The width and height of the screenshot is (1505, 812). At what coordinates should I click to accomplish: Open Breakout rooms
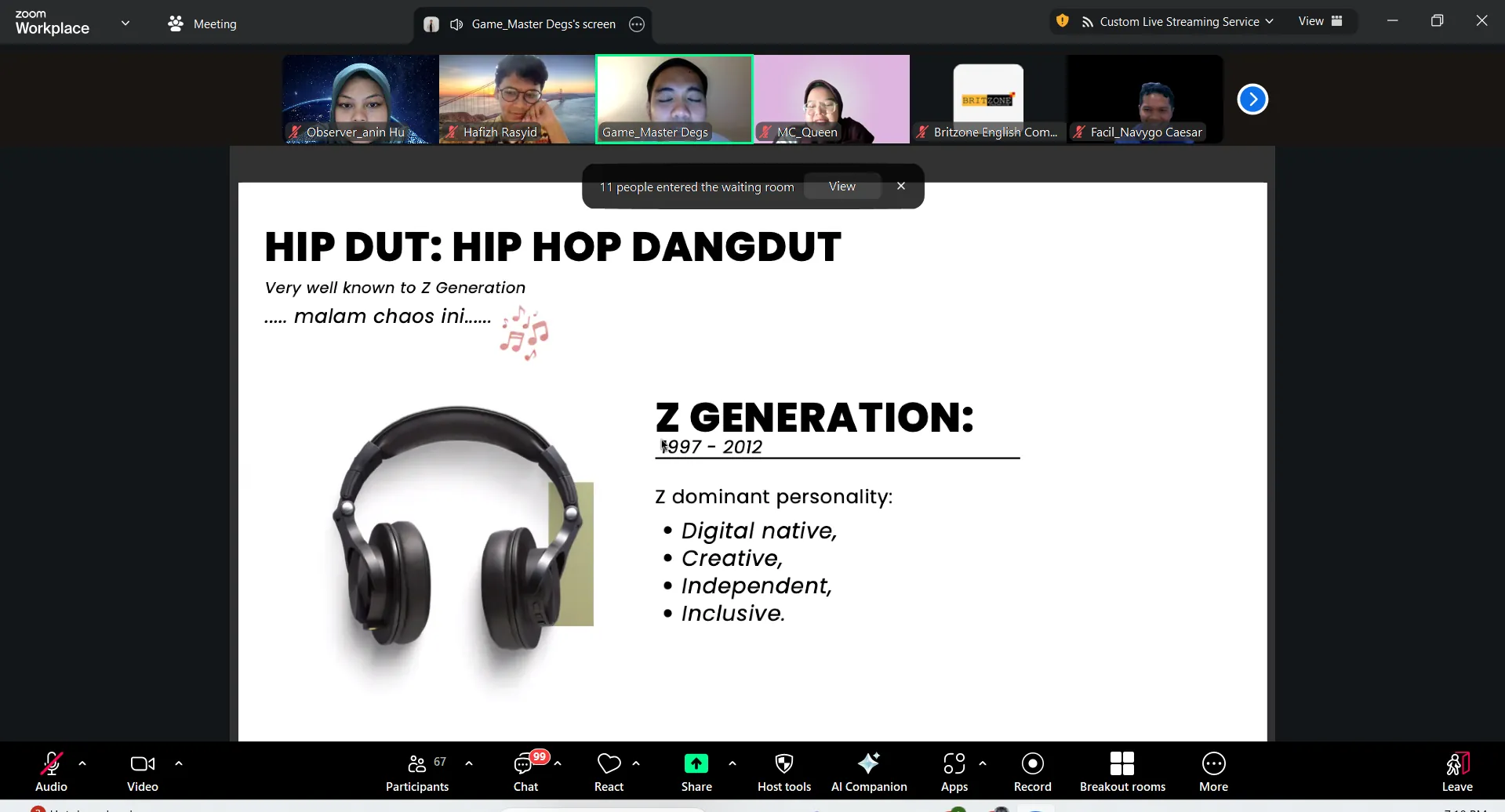[1122, 772]
